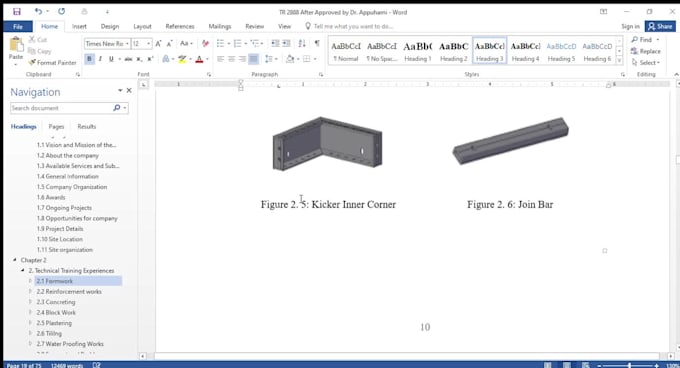Apply subscript formatting
This screenshot has height=368, width=680.
tap(139, 59)
